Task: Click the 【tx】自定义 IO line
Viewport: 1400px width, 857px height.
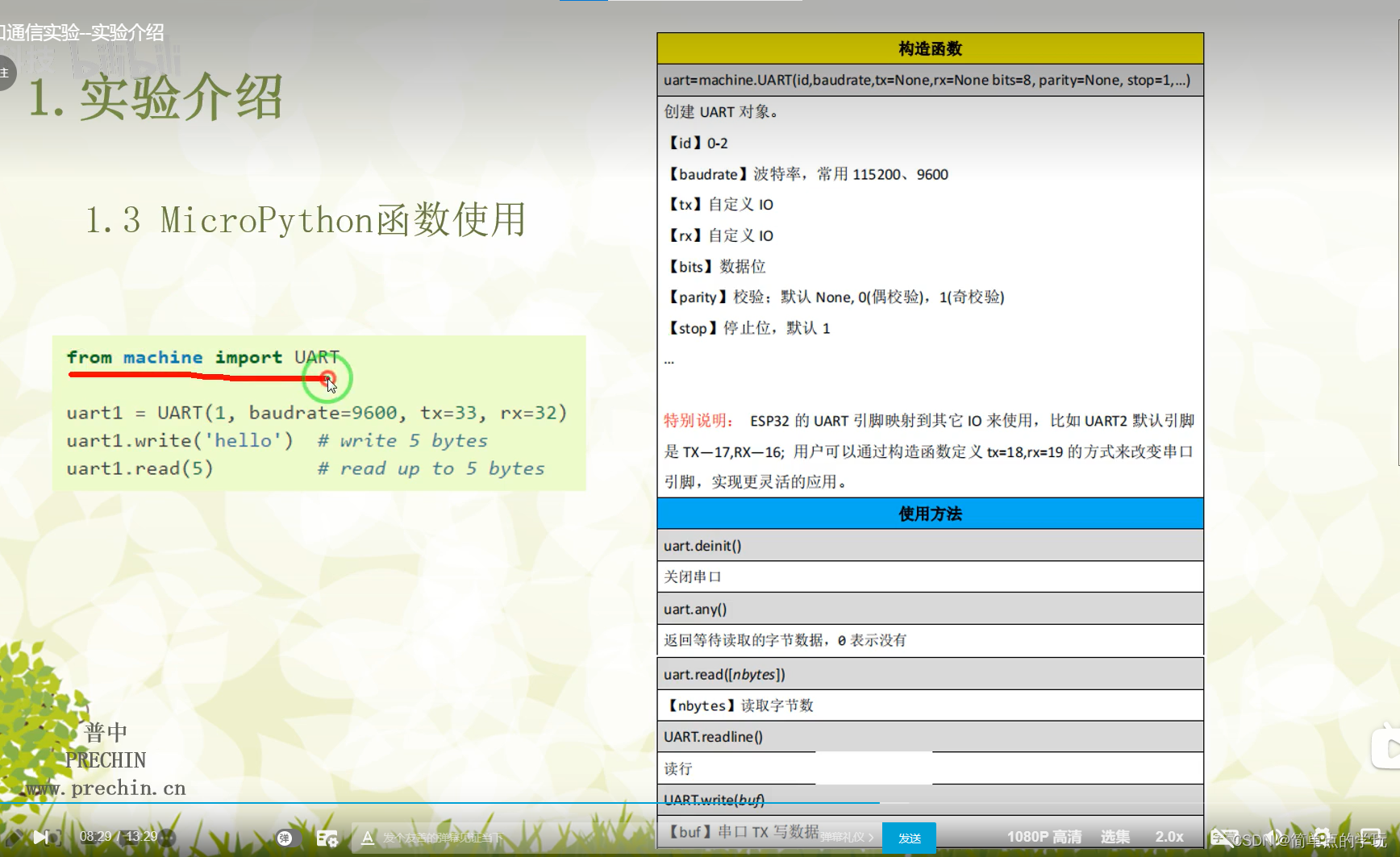Action: (719, 205)
